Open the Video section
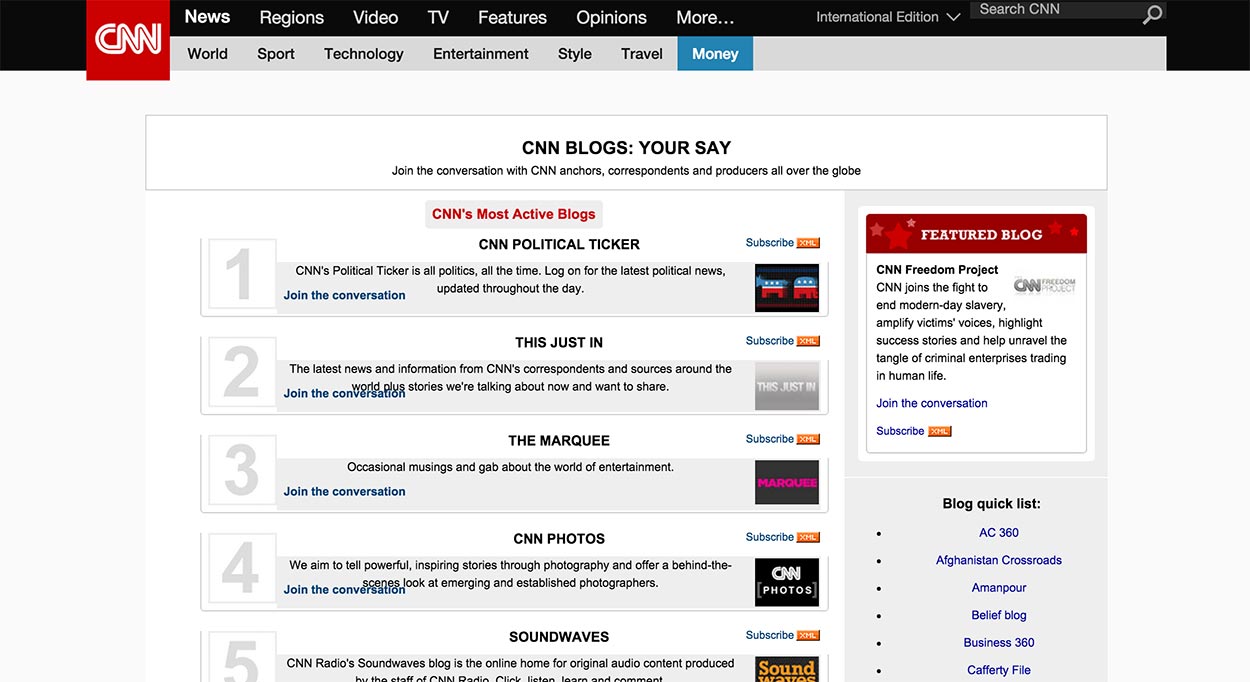1250x682 pixels. [376, 18]
